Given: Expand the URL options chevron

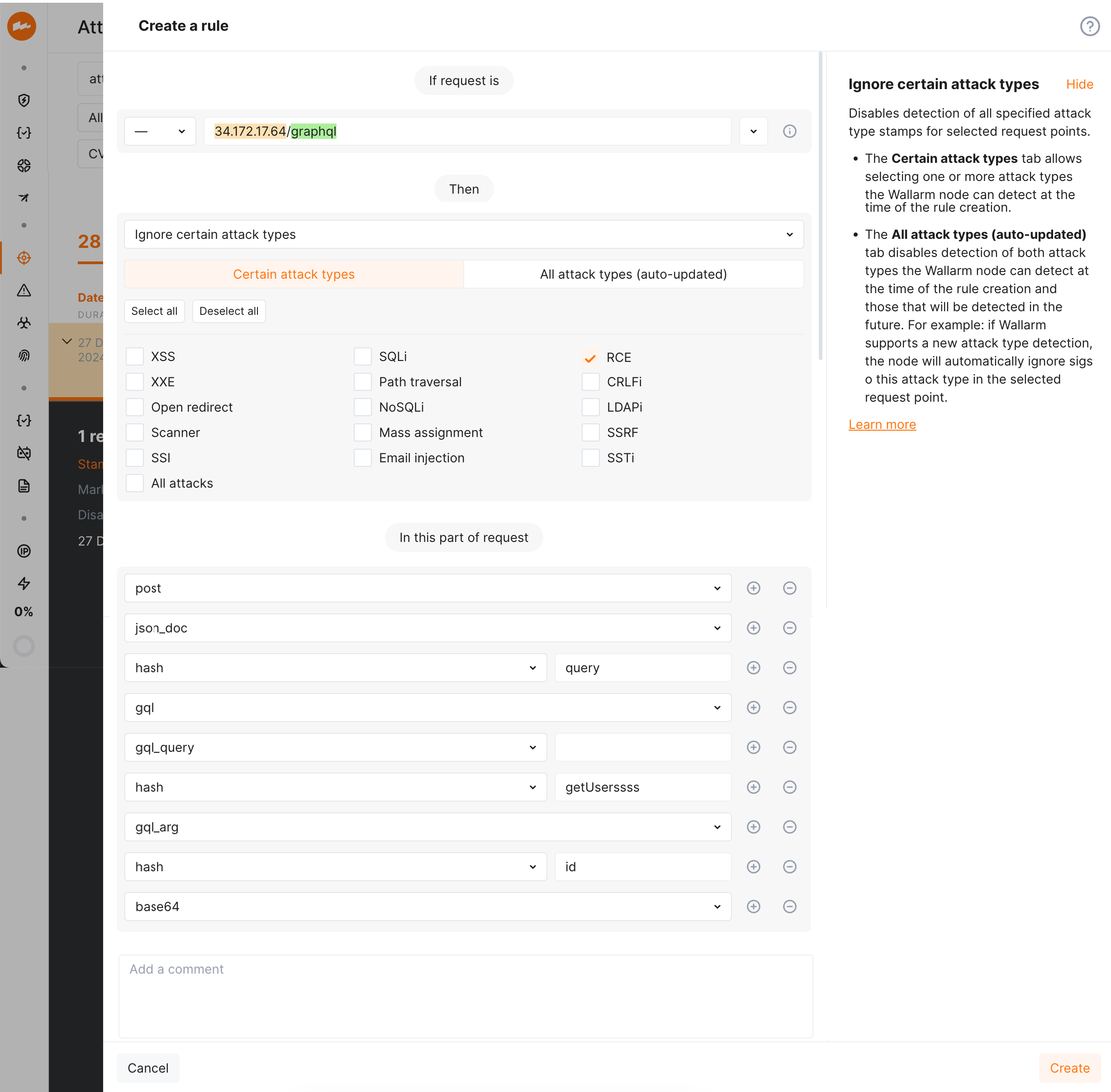Looking at the screenshot, I should pyautogui.click(x=753, y=131).
